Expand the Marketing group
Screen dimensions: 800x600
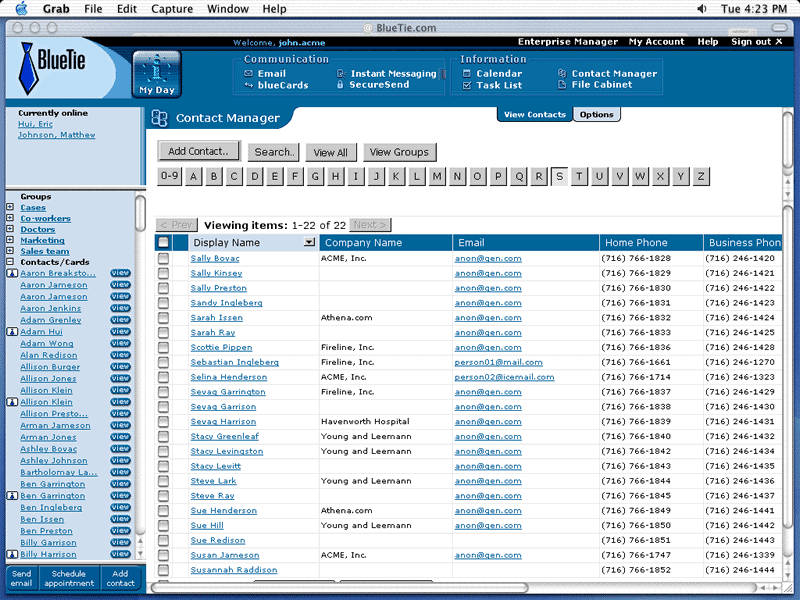10,240
